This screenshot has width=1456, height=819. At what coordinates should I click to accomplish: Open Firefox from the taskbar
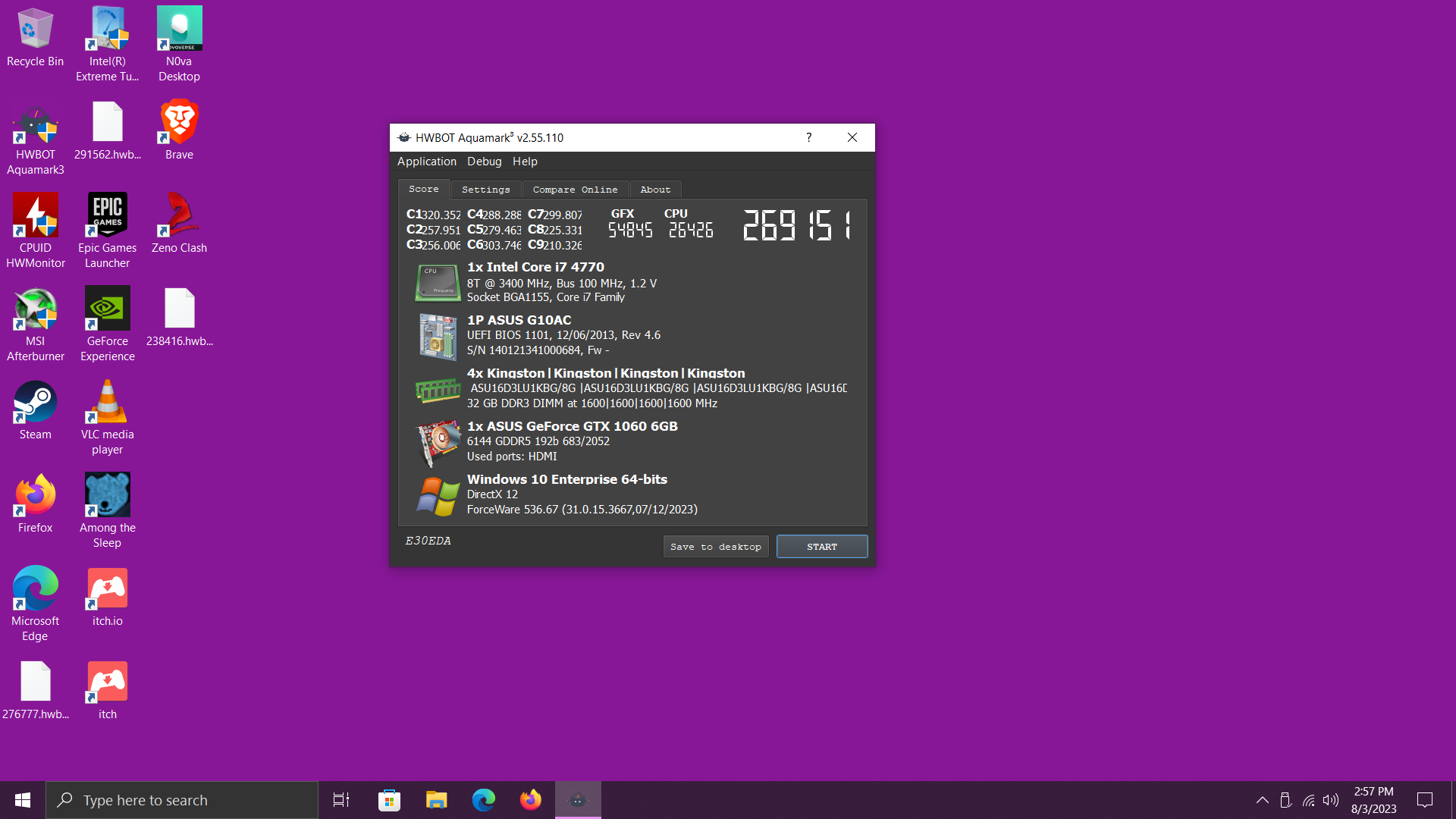[530, 800]
